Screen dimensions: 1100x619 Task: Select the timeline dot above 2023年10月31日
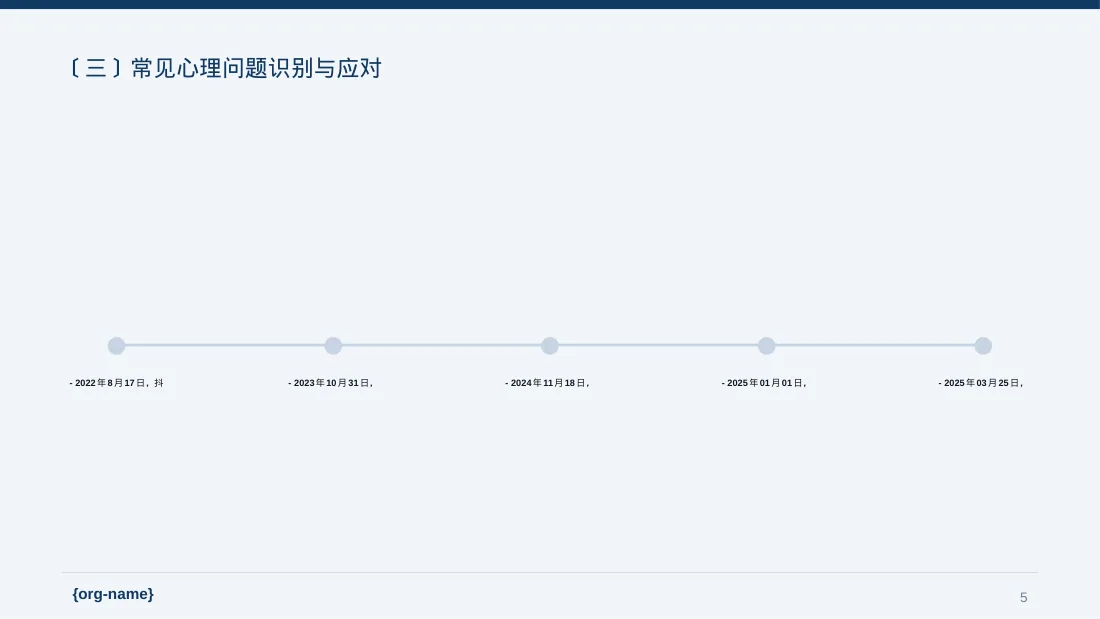click(333, 345)
